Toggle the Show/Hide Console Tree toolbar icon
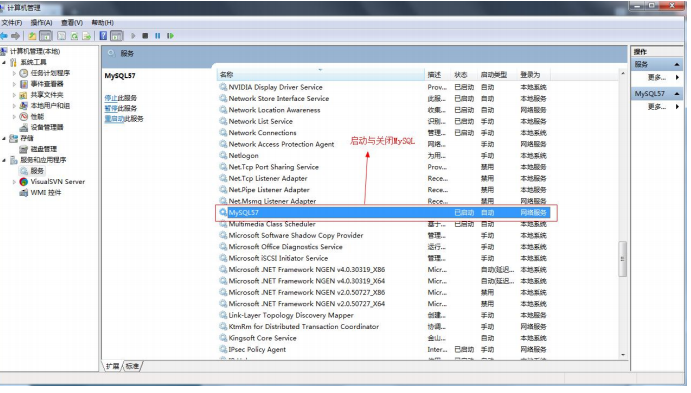 [45, 36]
